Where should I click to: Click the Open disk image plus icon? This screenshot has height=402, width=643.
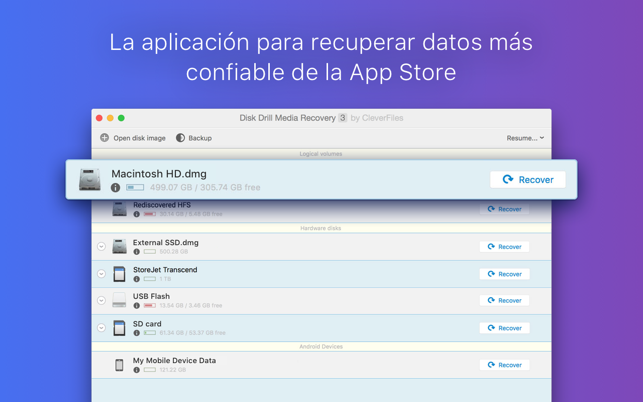pos(105,138)
